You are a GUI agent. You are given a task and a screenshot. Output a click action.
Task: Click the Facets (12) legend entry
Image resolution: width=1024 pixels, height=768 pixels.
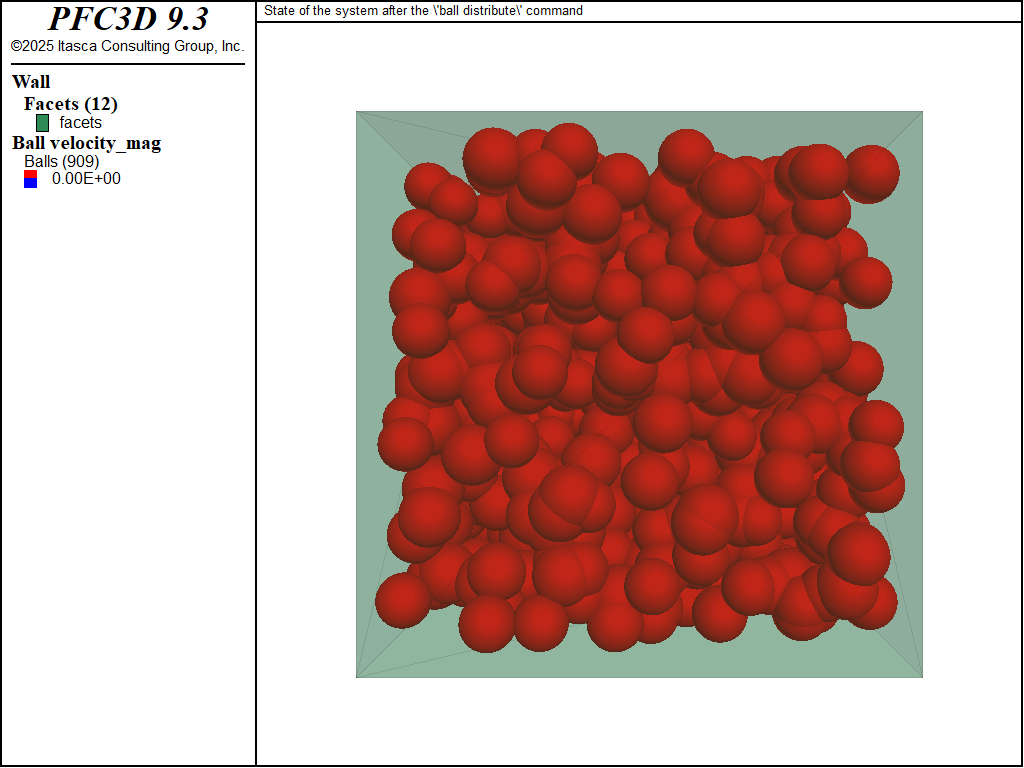(x=70, y=104)
